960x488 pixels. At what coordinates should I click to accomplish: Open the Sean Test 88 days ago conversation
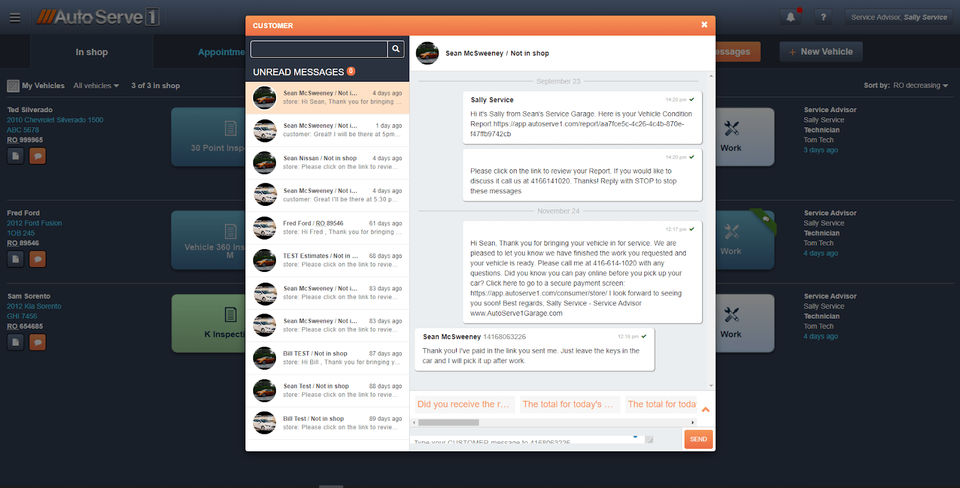pyautogui.click(x=328, y=390)
